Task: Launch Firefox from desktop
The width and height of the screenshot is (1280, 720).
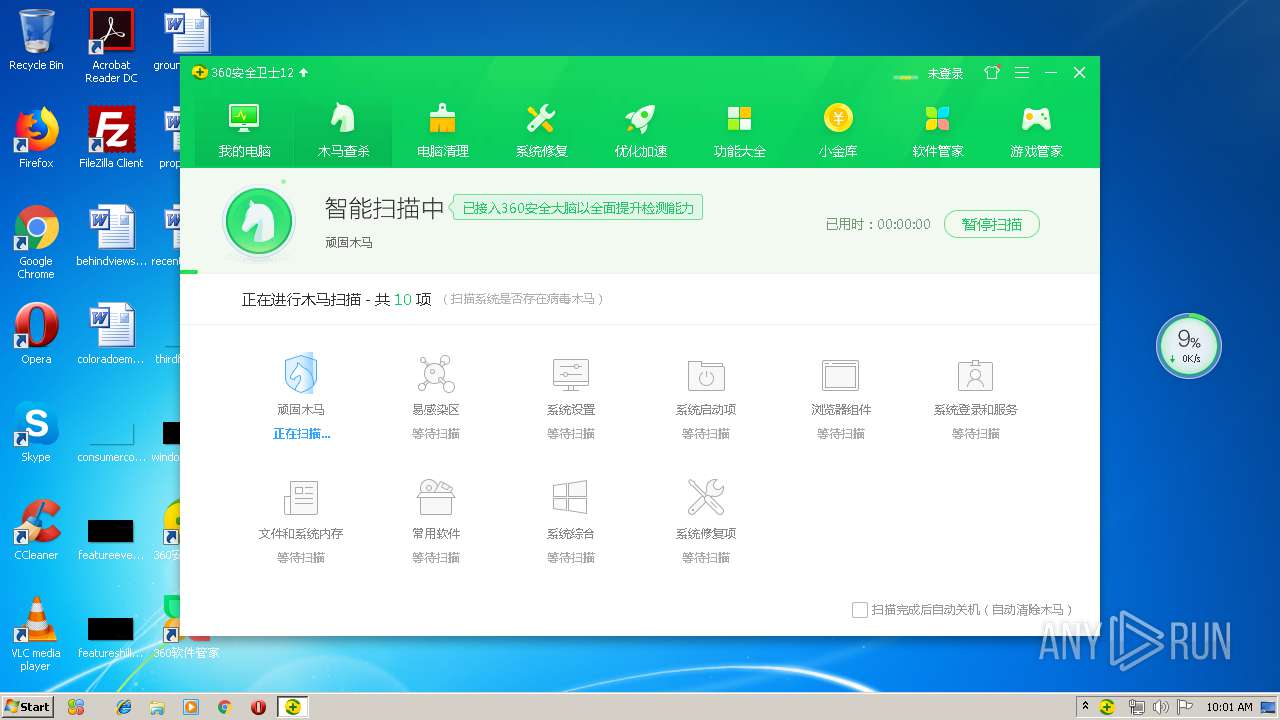Action: coord(36,137)
